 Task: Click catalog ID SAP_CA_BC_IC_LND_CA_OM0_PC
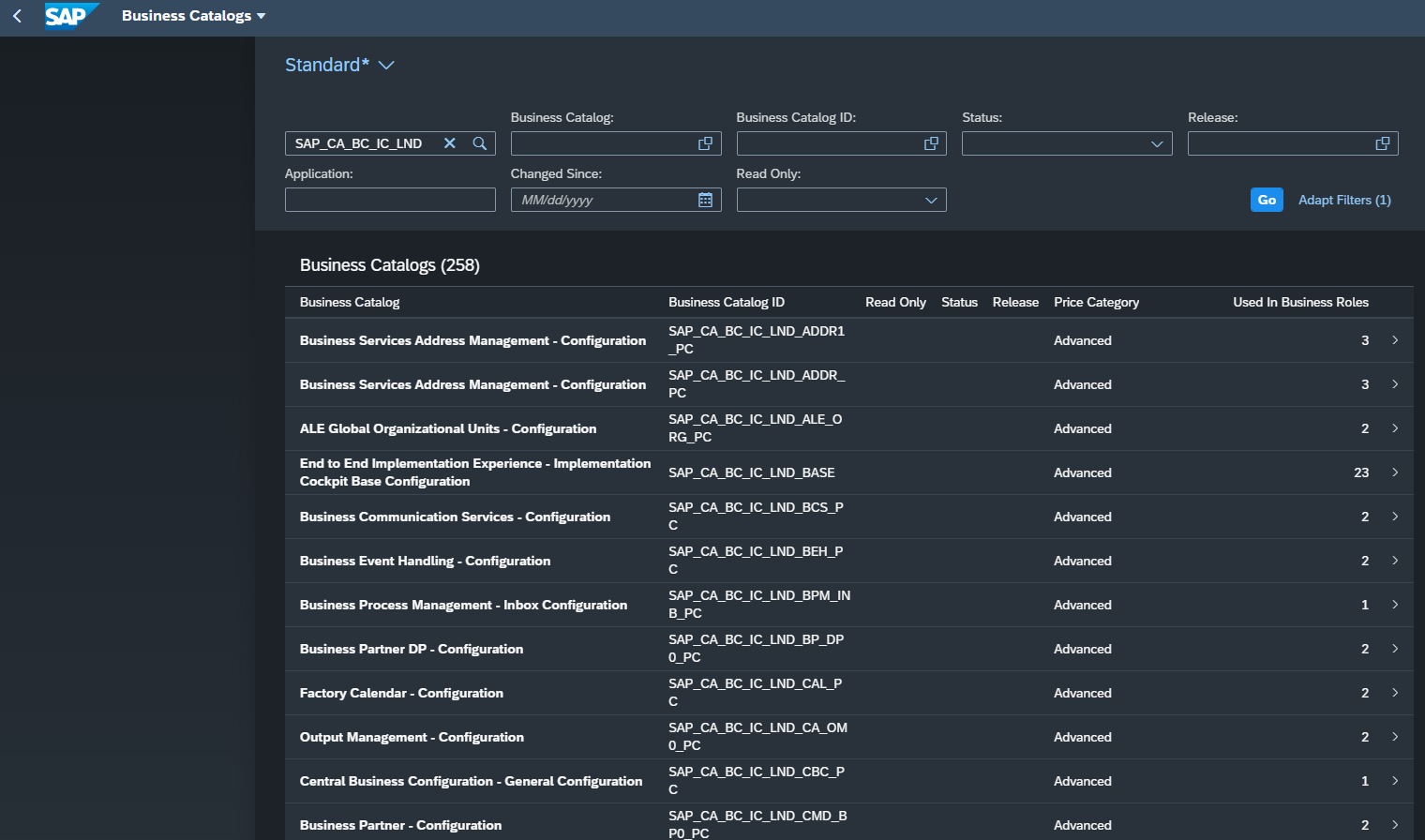point(757,736)
